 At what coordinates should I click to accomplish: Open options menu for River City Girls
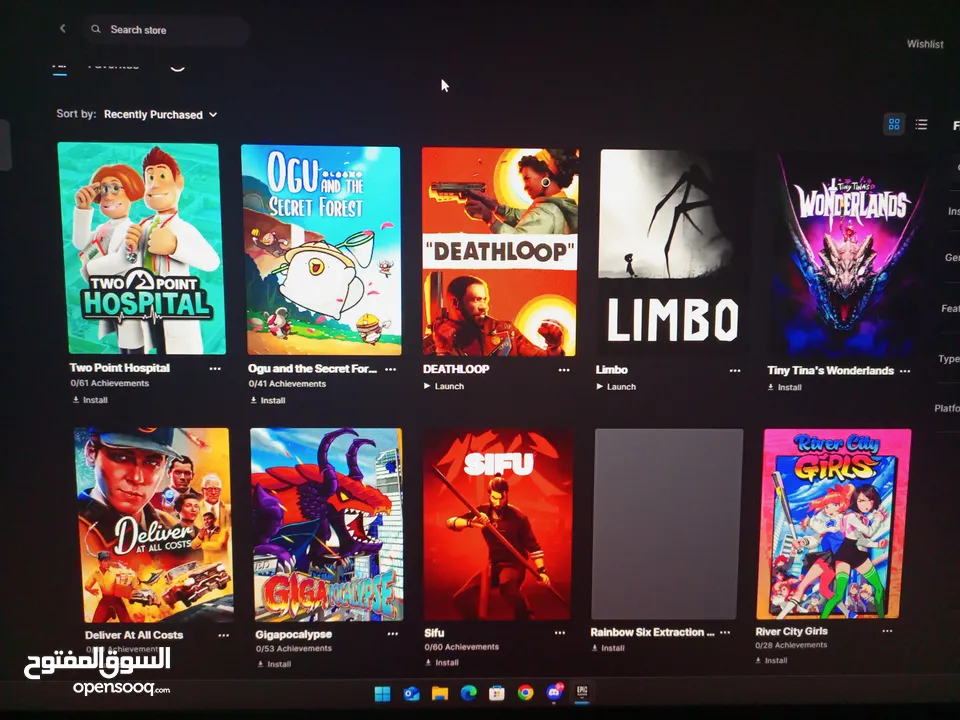(887, 631)
